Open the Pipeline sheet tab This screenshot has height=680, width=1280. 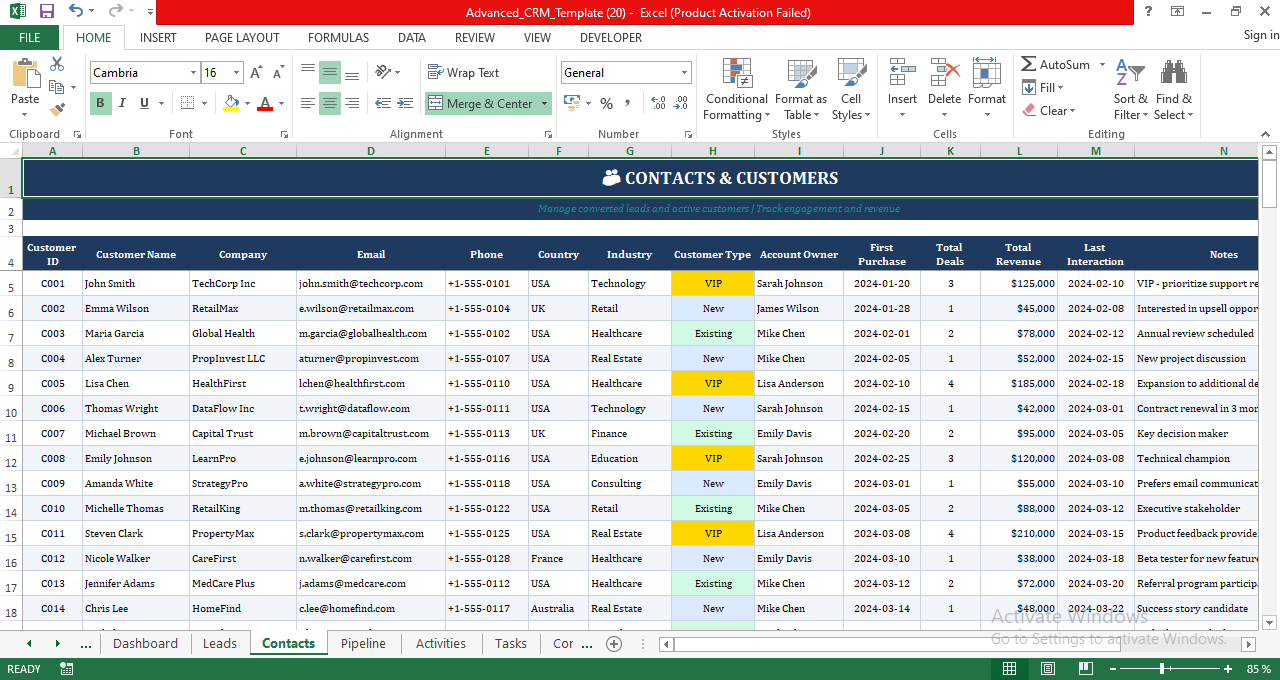coord(363,644)
